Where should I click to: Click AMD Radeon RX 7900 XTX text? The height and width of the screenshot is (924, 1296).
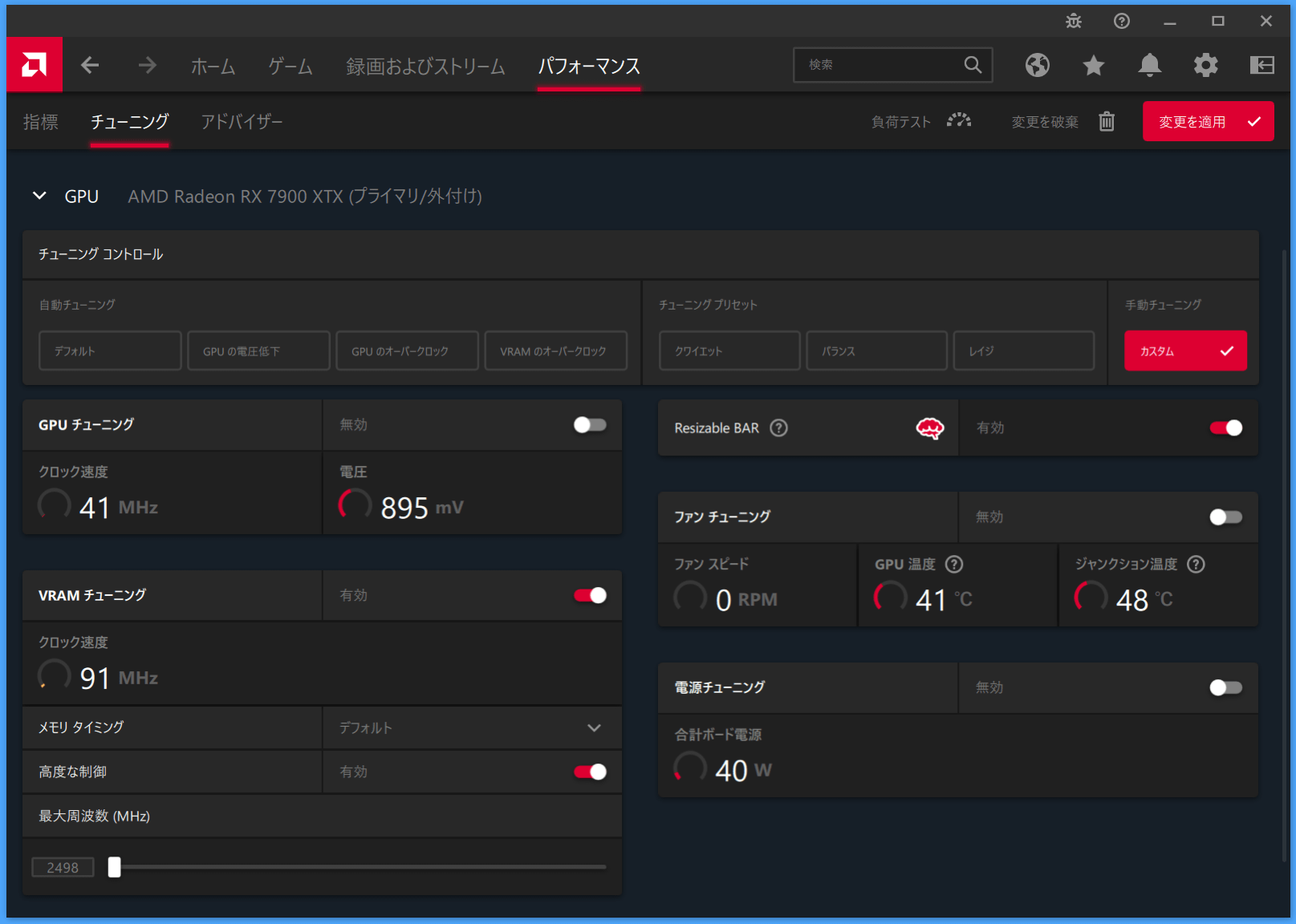[305, 197]
